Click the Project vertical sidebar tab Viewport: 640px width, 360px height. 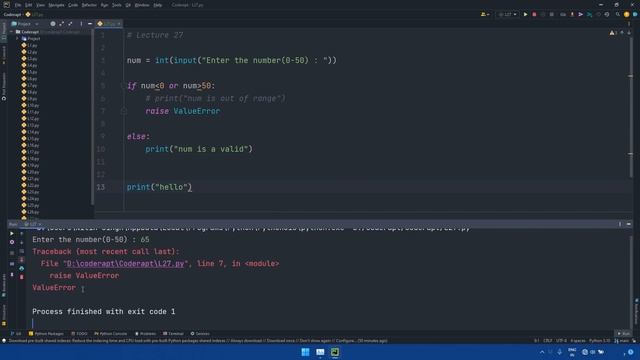pyautogui.click(x=4, y=31)
